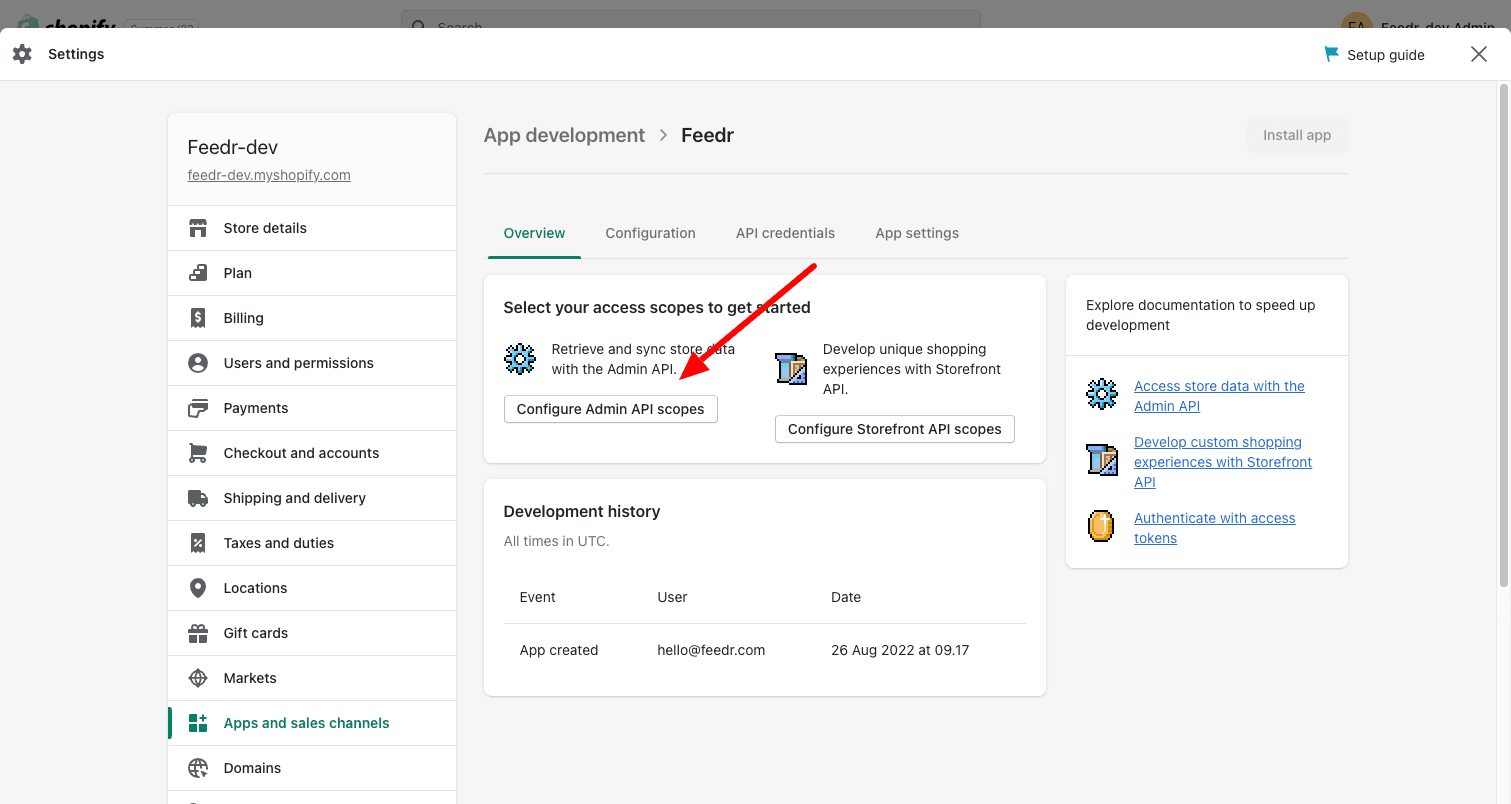Open the feedr-dev.myshopify.com store link

(269, 175)
